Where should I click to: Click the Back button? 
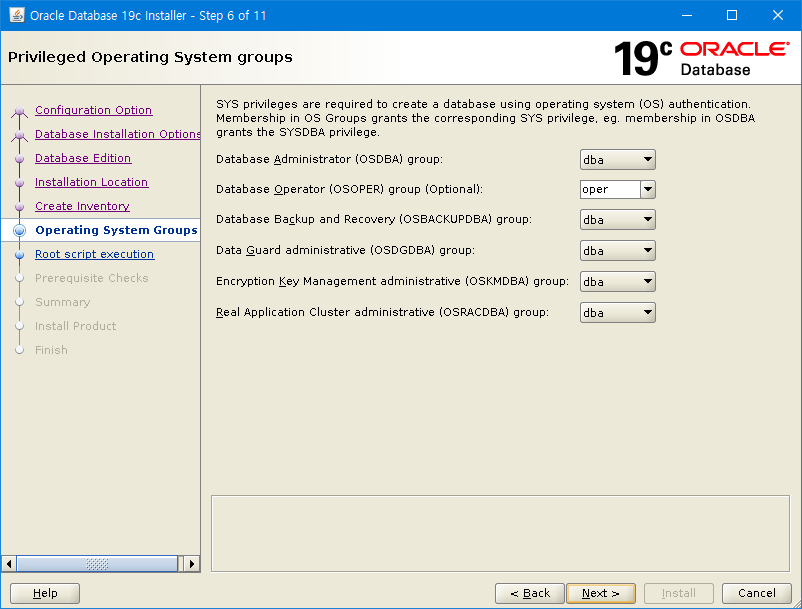[x=530, y=593]
